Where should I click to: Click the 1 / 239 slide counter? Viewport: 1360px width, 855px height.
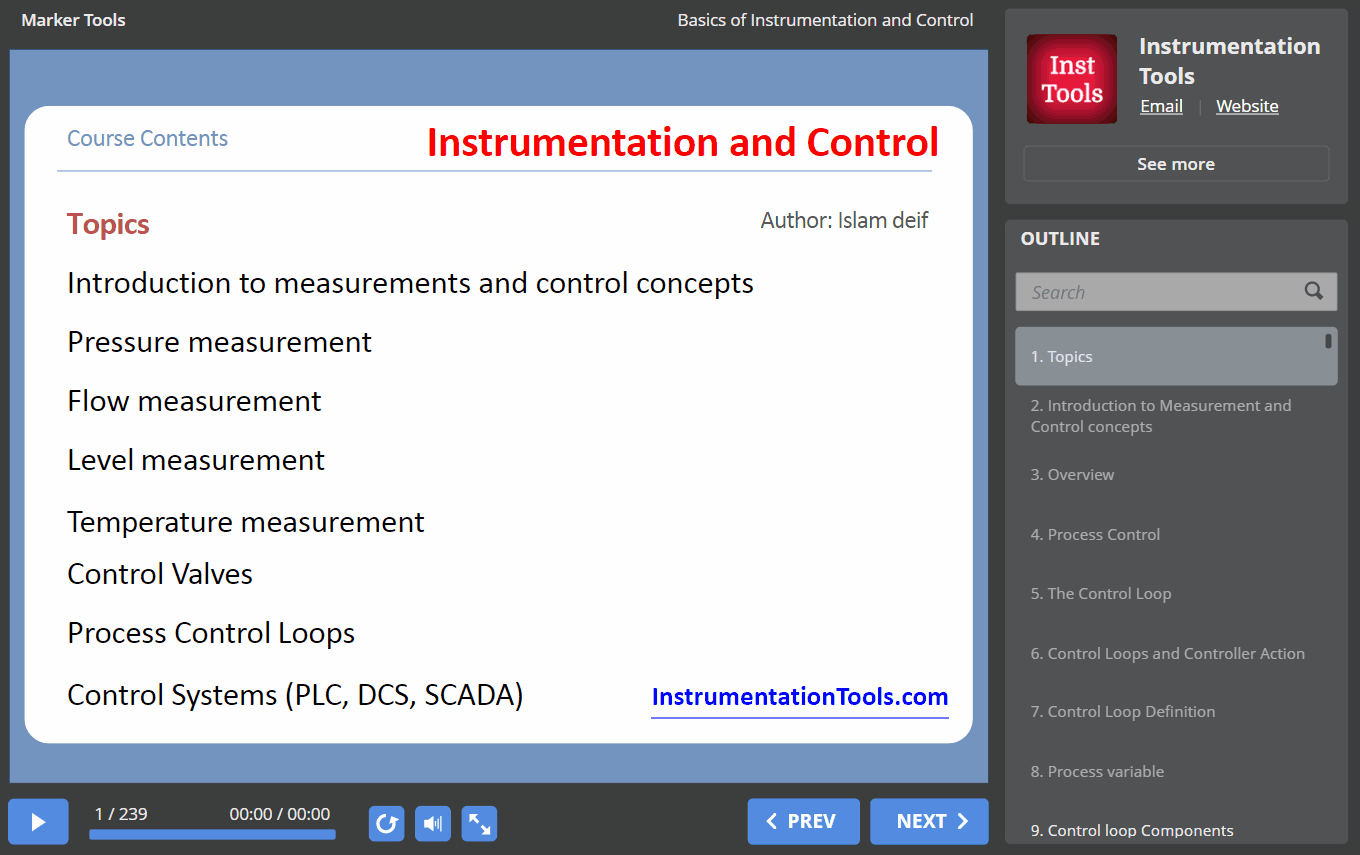(121, 814)
